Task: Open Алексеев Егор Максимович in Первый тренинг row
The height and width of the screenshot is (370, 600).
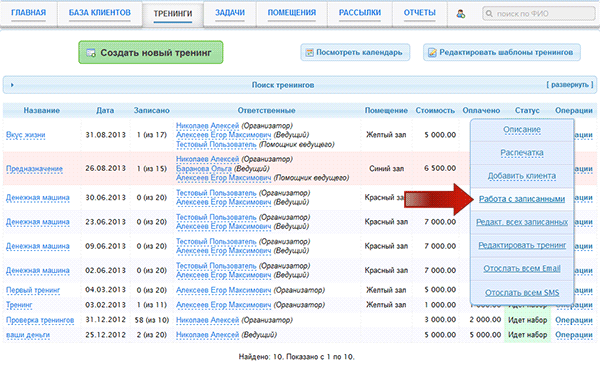Action: click(223, 290)
